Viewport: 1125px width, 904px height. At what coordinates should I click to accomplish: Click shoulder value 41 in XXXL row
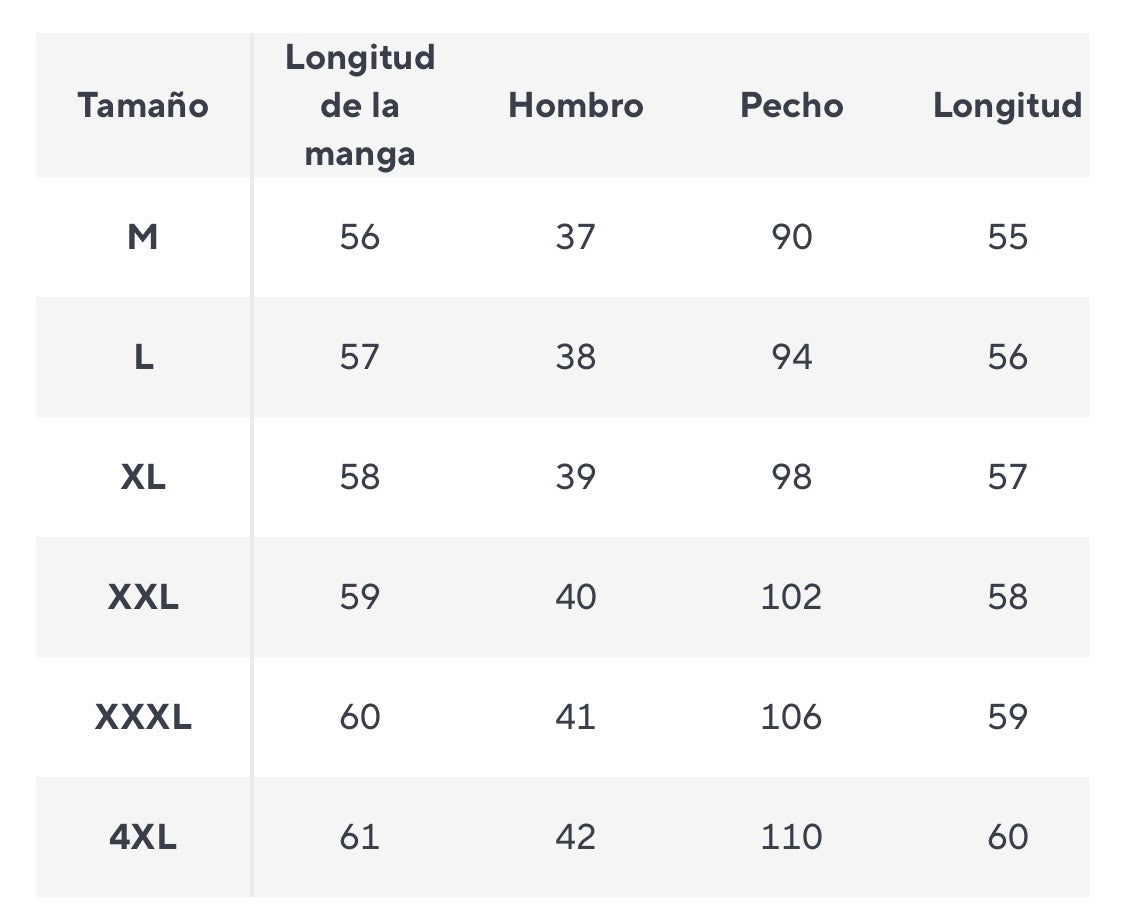coord(576,717)
